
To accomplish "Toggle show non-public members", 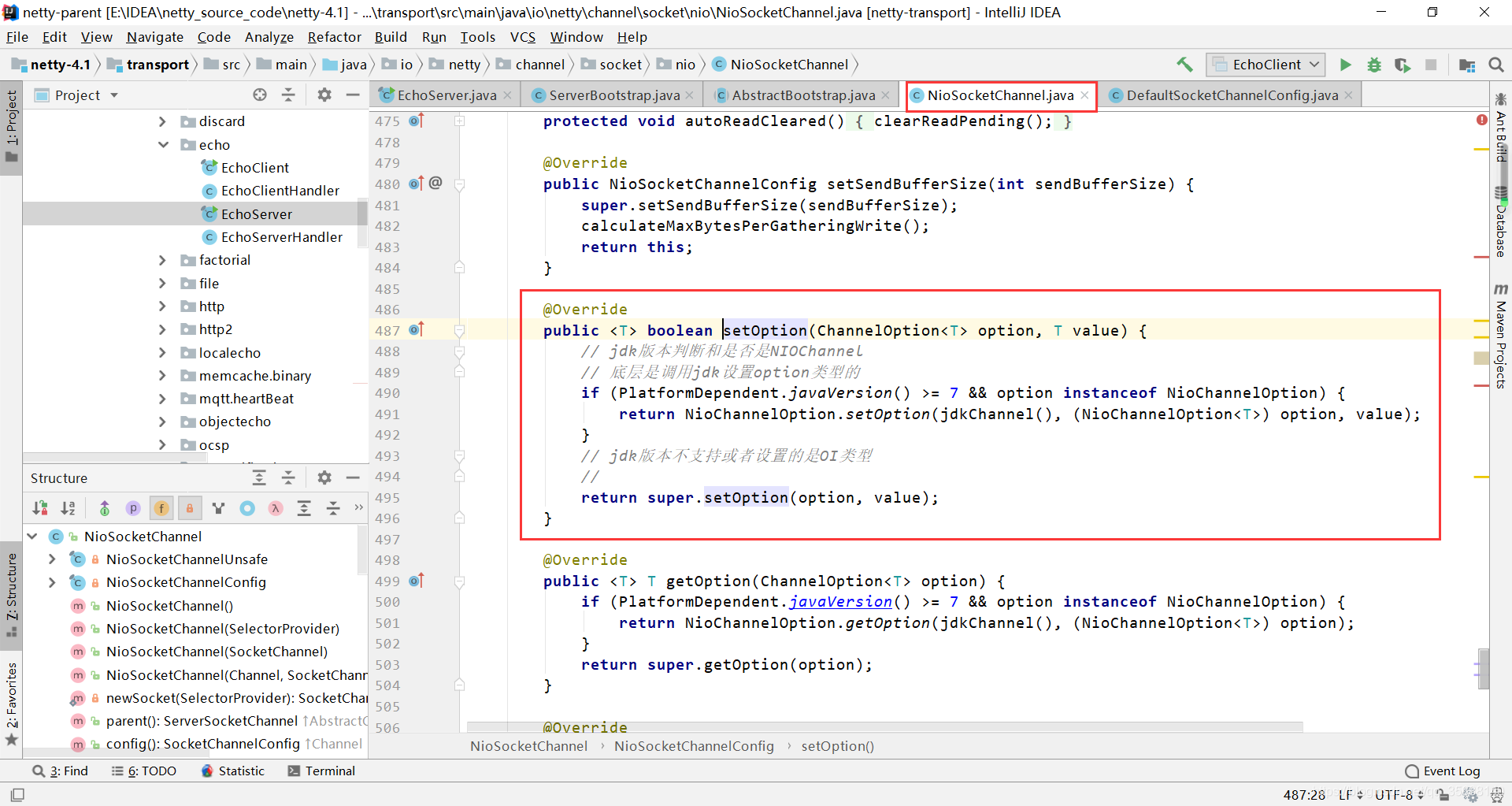I will [x=190, y=508].
